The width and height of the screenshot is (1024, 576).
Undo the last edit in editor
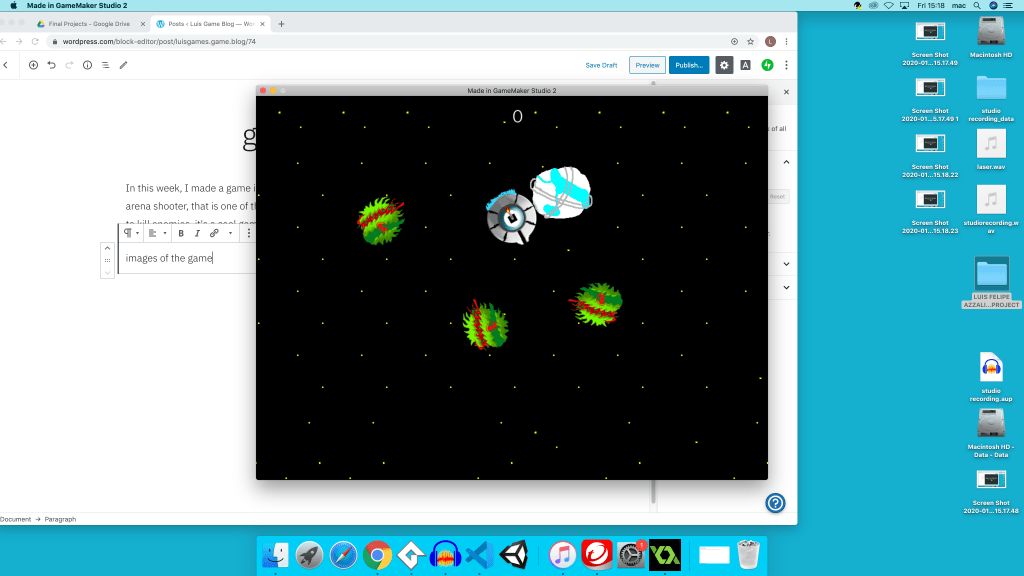[51, 65]
